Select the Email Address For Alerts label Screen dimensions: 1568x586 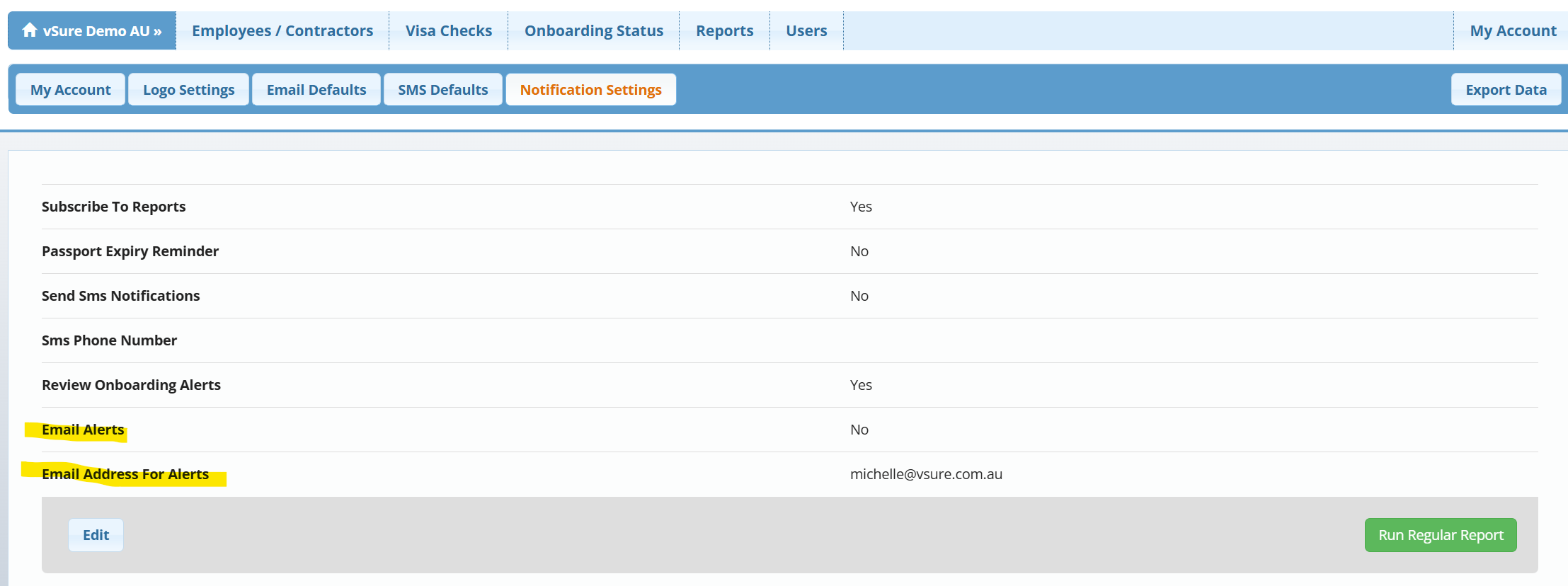(x=125, y=474)
